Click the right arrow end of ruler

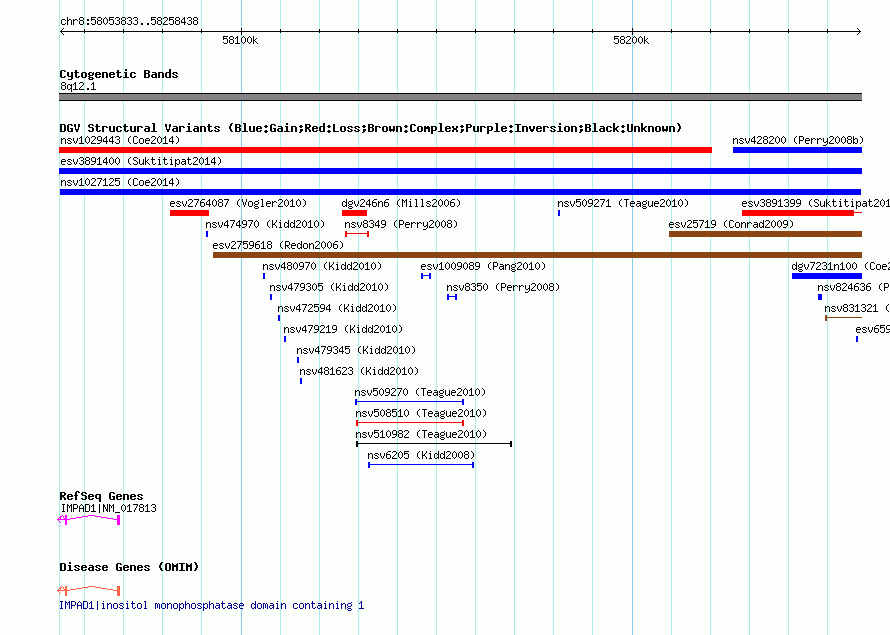(x=859, y=31)
